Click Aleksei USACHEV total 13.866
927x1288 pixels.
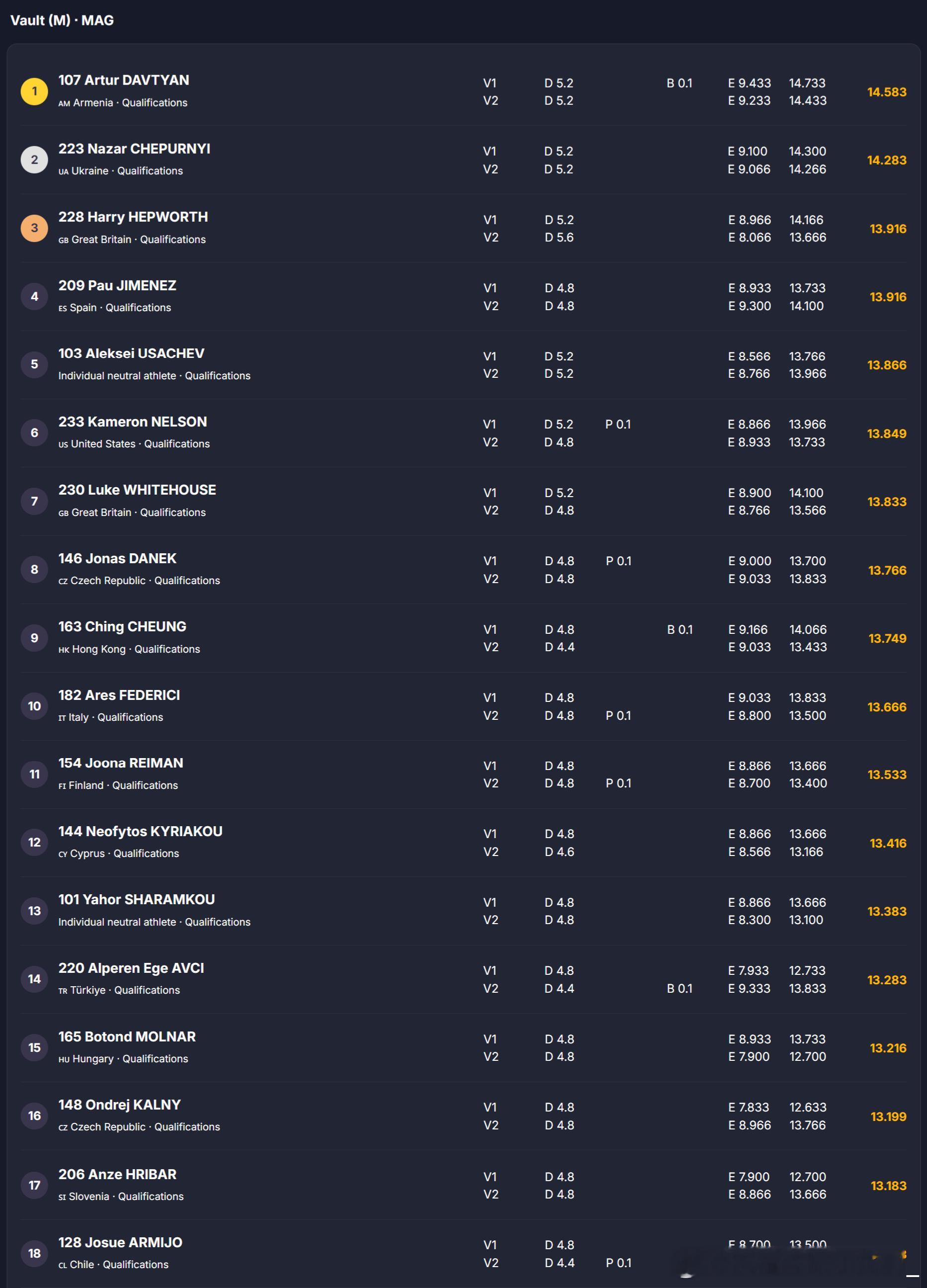pos(887,365)
